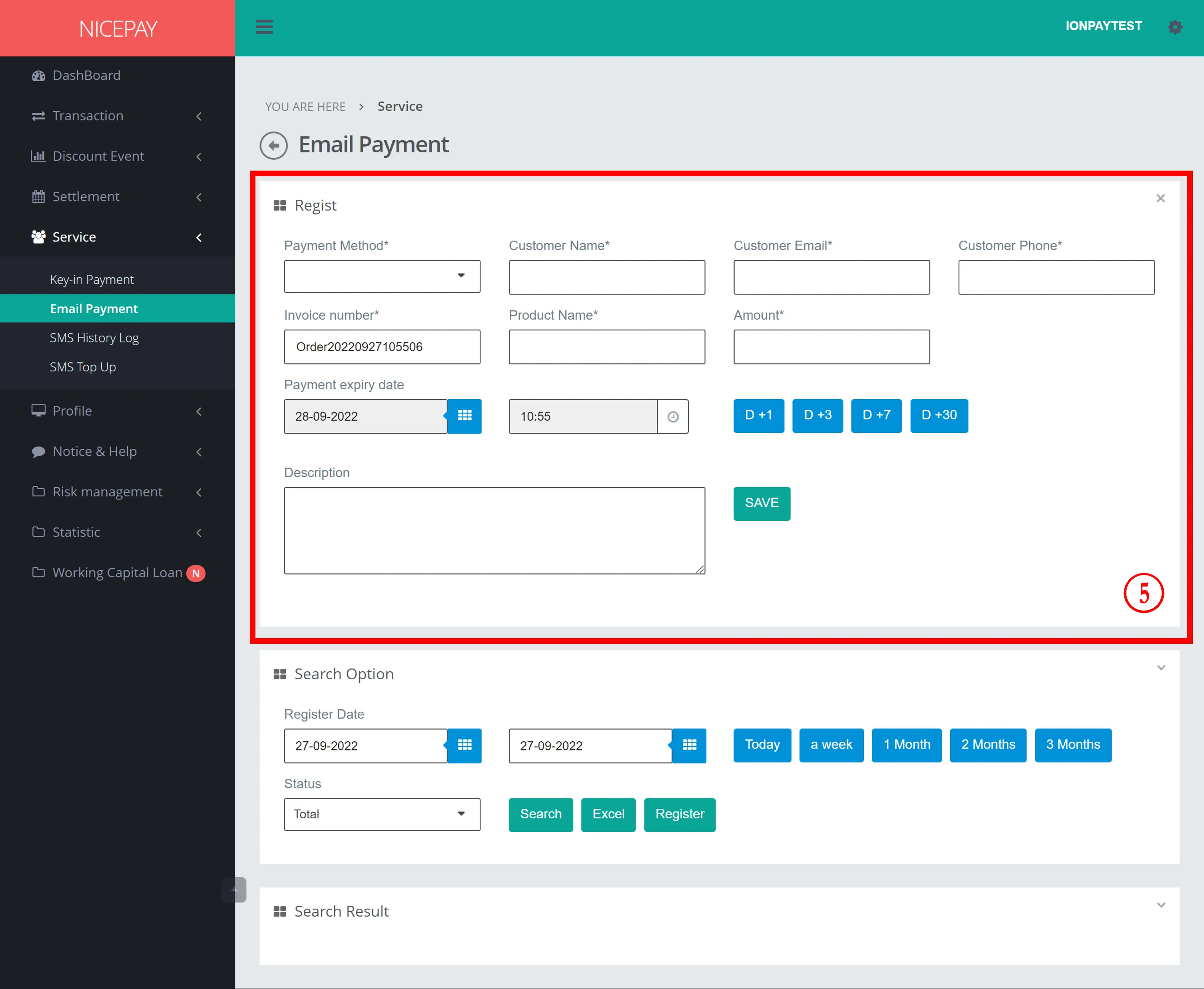
Task: Click the Search Result grid icon
Action: point(280,911)
